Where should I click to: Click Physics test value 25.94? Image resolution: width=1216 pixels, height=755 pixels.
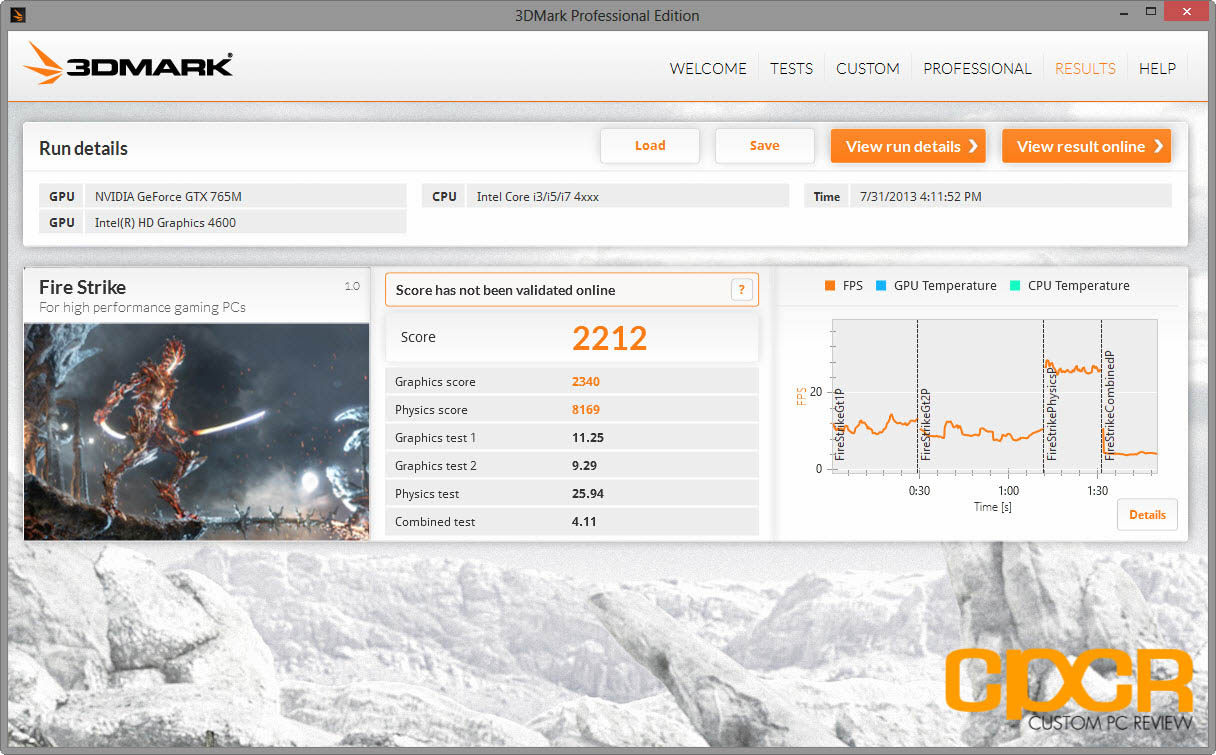point(588,494)
